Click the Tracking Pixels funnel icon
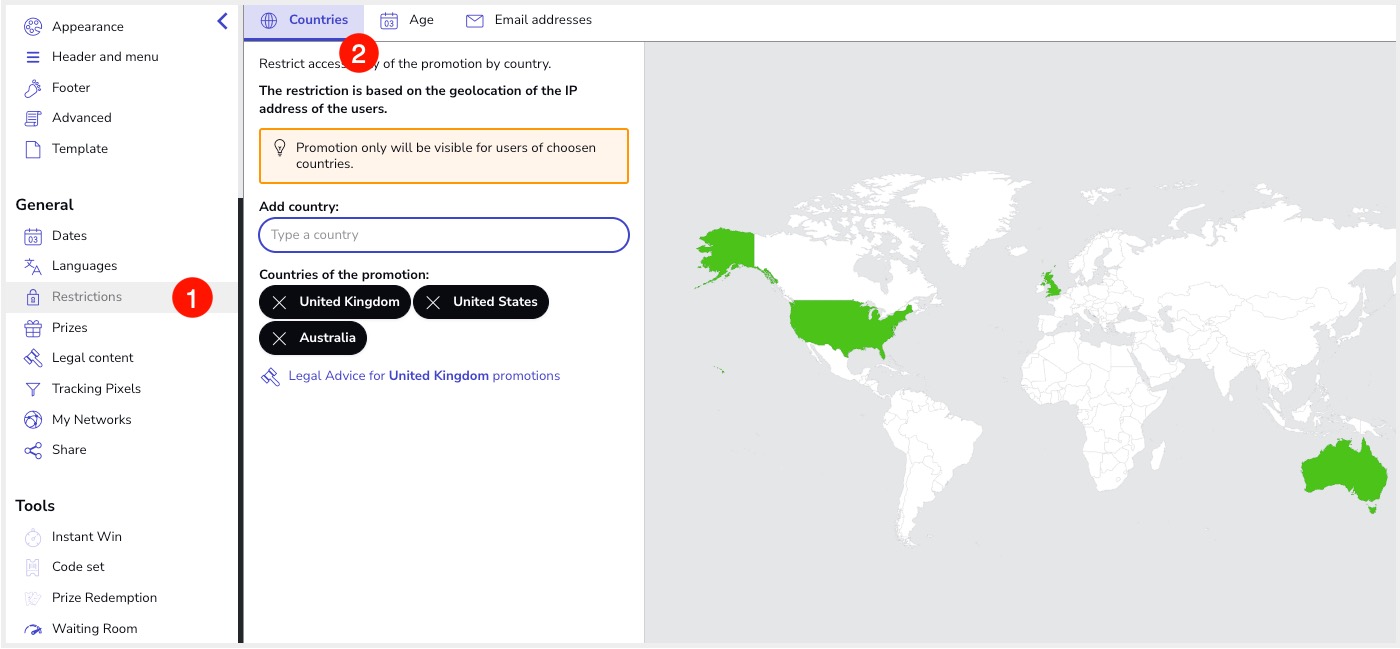Viewport: 1400px width, 649px height. (33, 389)
